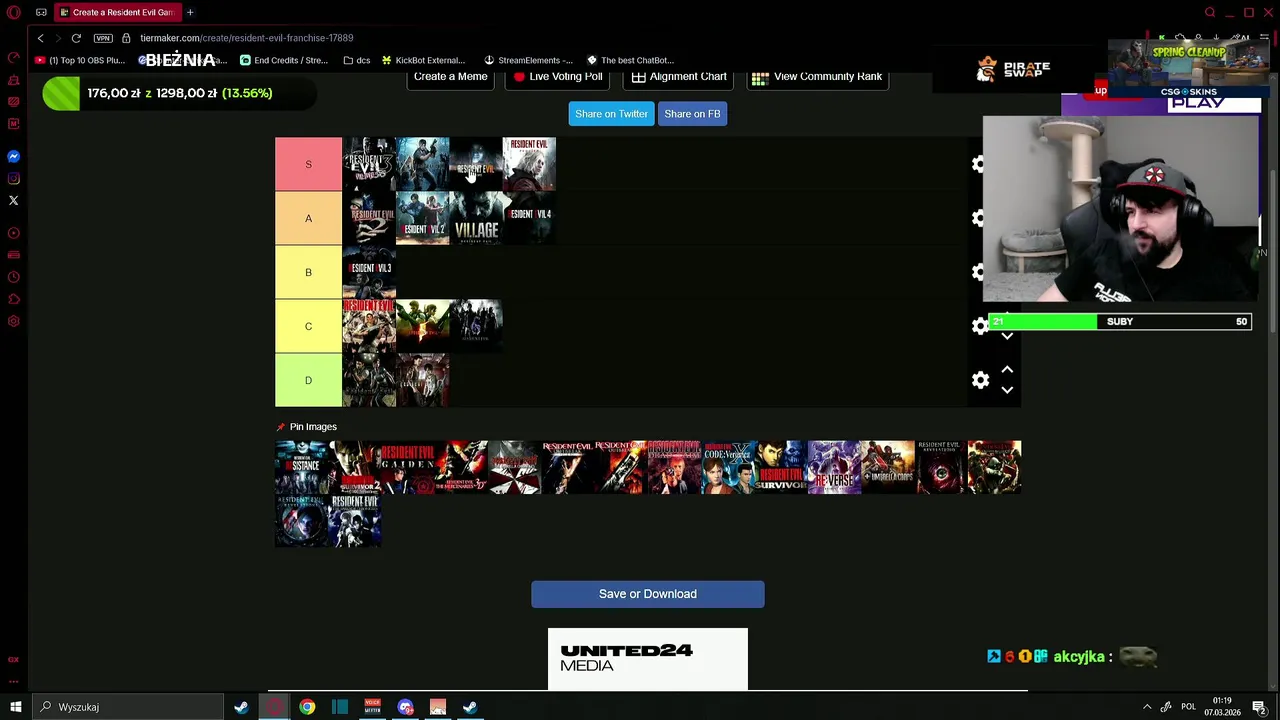Select Resident Evil 3 cover in B tier
The height and width of the screenshot is (720, 1280).
tap(369, 272)
